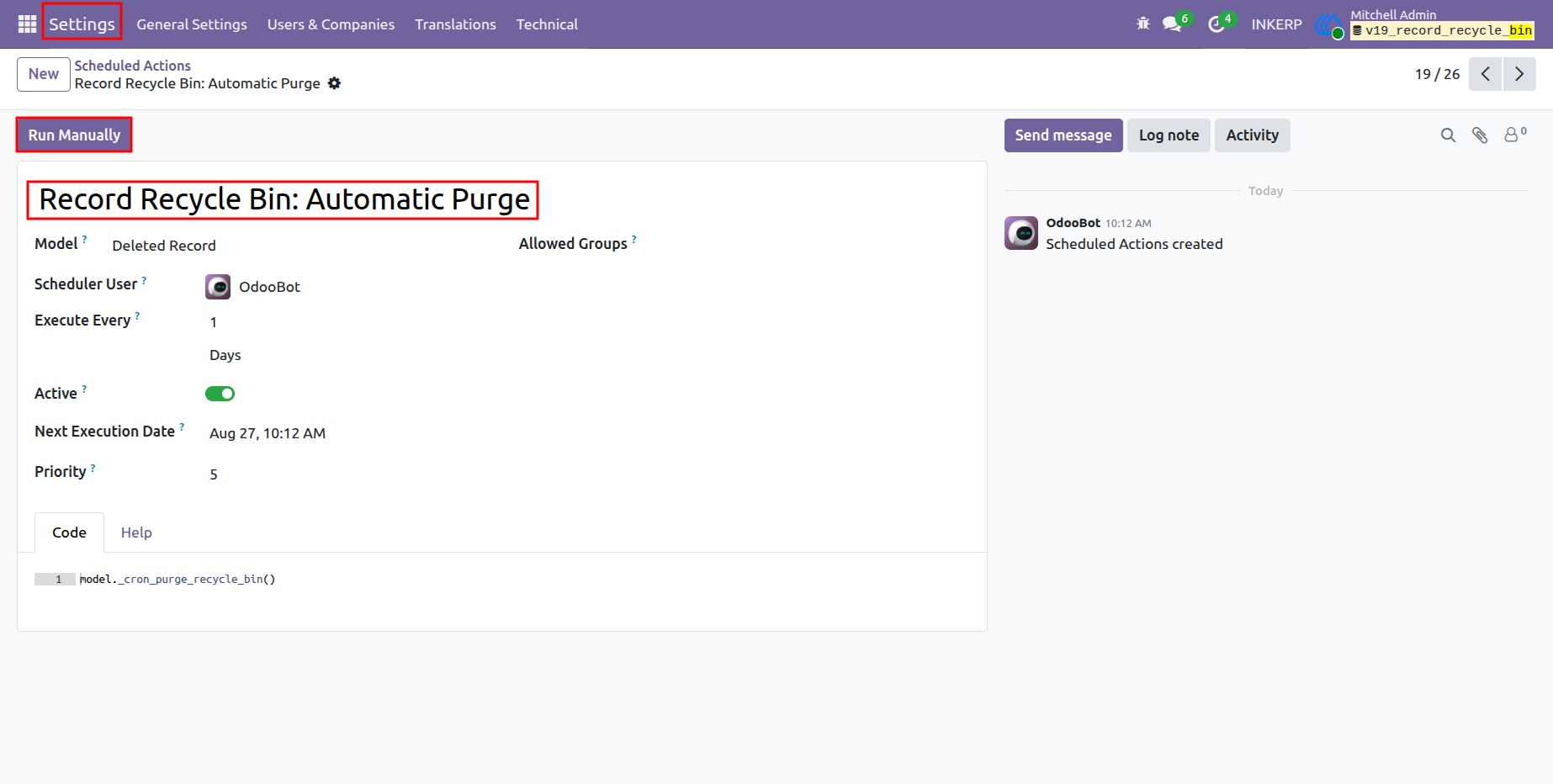The height and width of the screenshot is (784, 1553).
Task: Click Priority help question mark
Action: point(93,467)
